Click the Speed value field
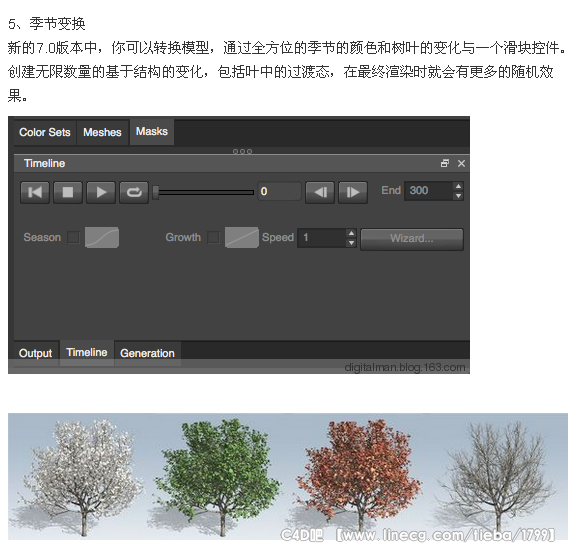 pos(322,238)
